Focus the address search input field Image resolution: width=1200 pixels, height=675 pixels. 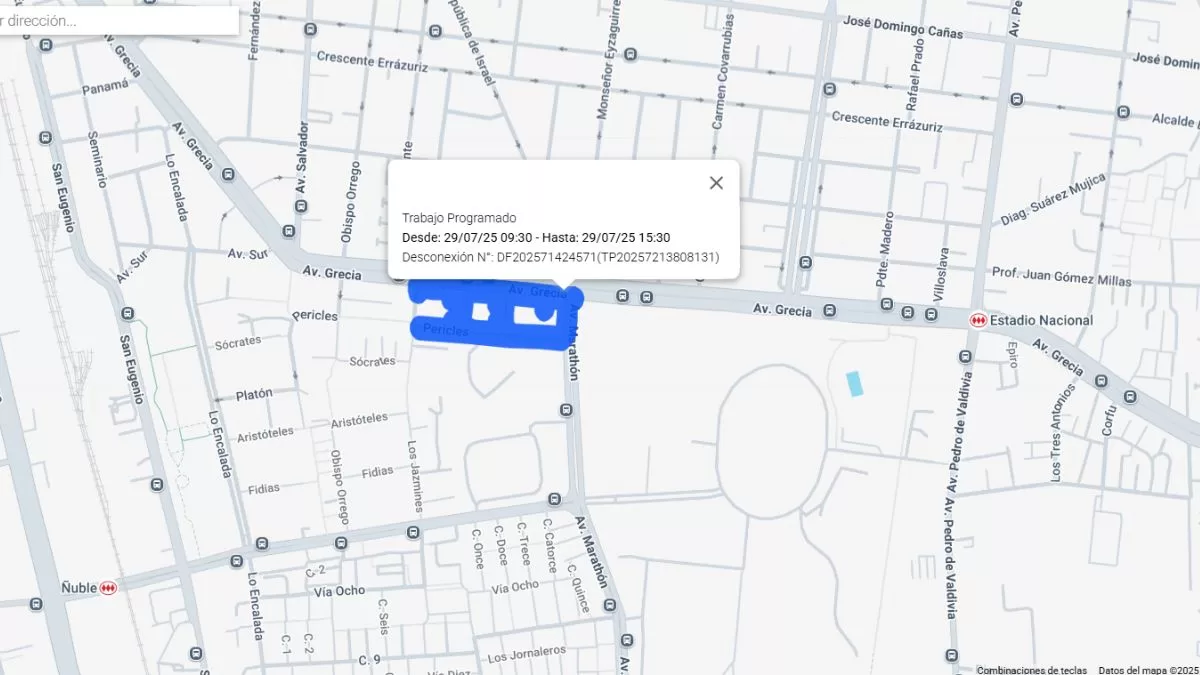119,20
